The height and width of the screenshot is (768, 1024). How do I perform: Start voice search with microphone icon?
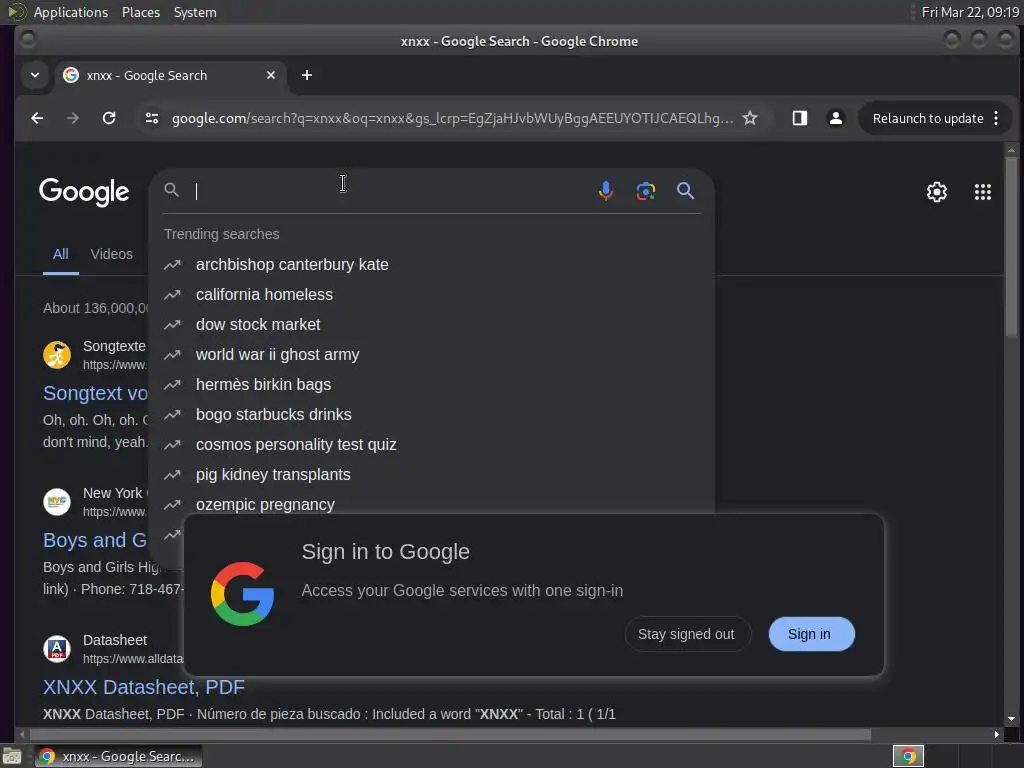point(605,191)
